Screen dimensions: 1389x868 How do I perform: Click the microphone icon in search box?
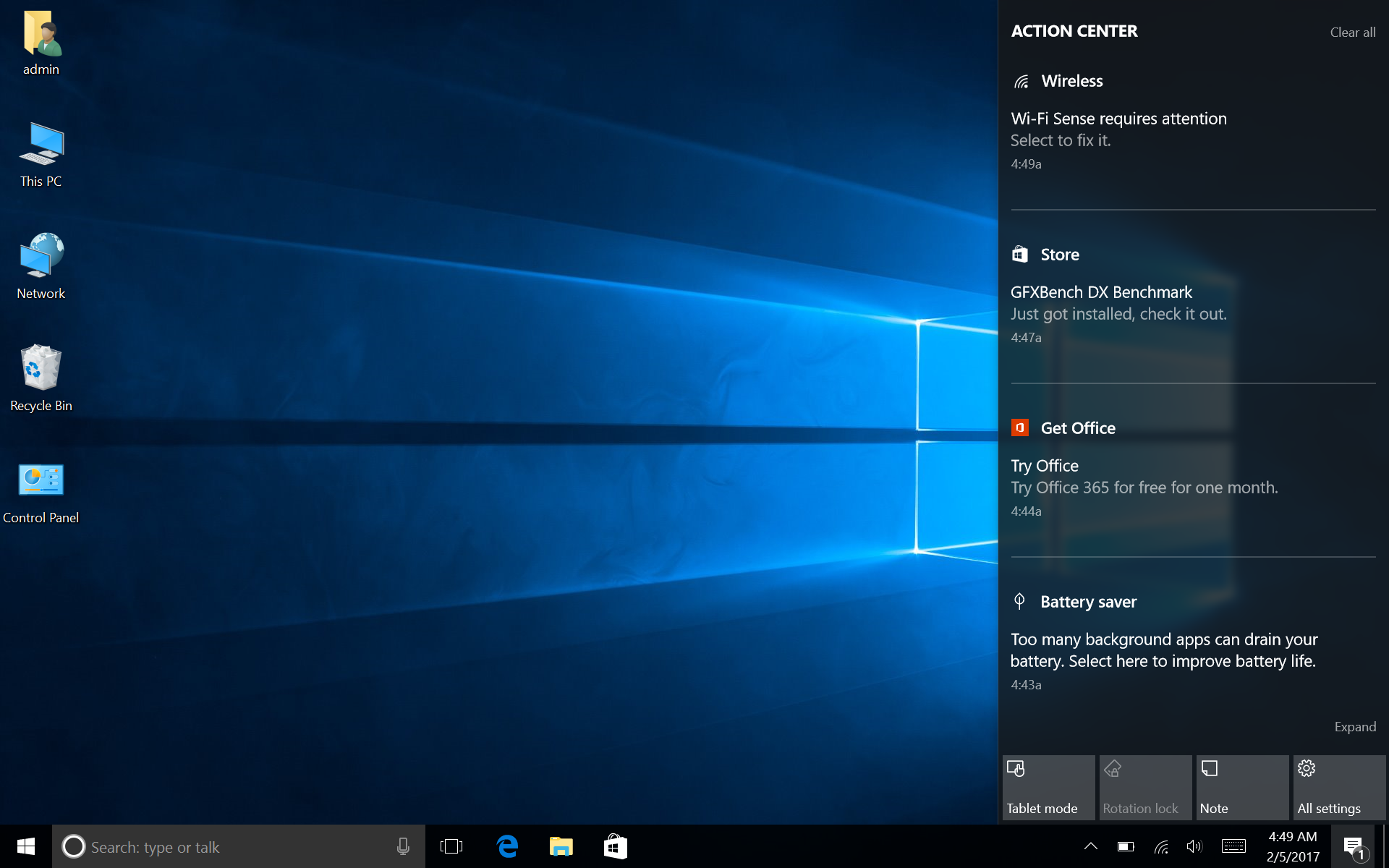tap(403, 846)
